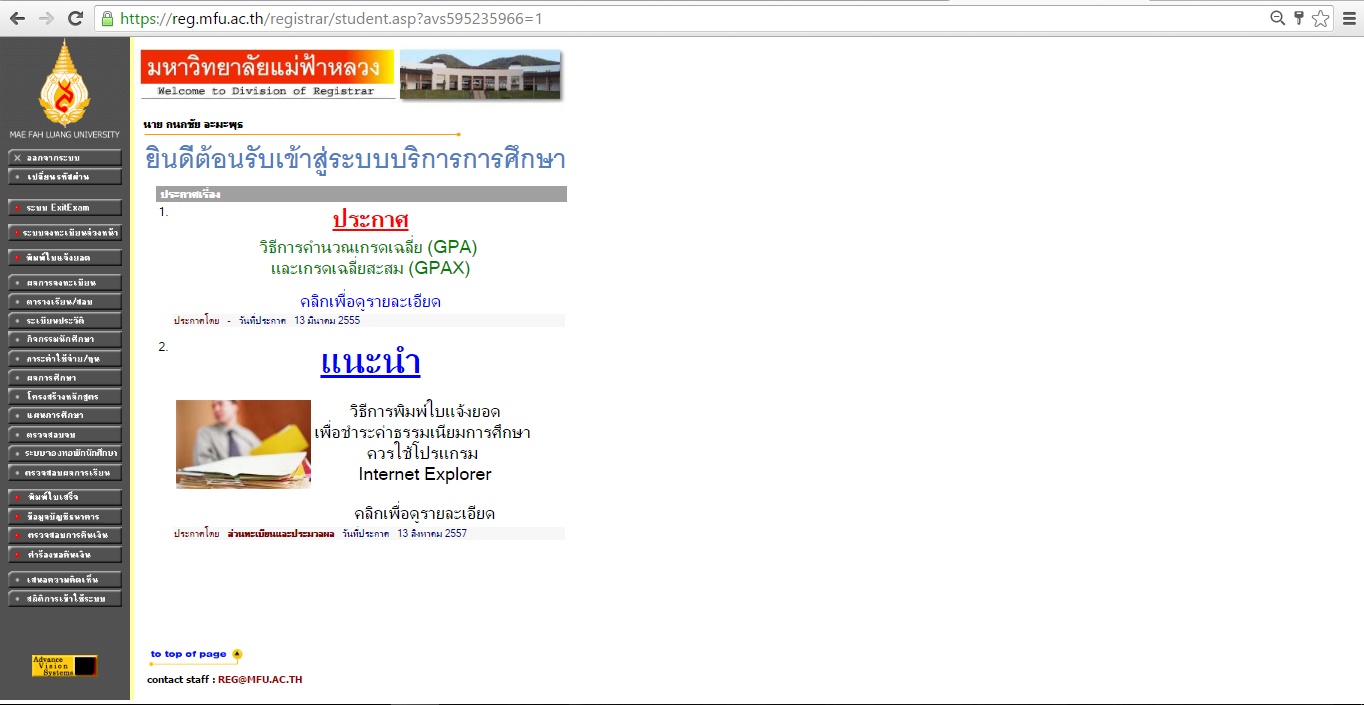The width and height of the screenshot is (1364, 705).
Task: Click the Mae Fah Luang University emblem
Action: [x=65, y=85]
